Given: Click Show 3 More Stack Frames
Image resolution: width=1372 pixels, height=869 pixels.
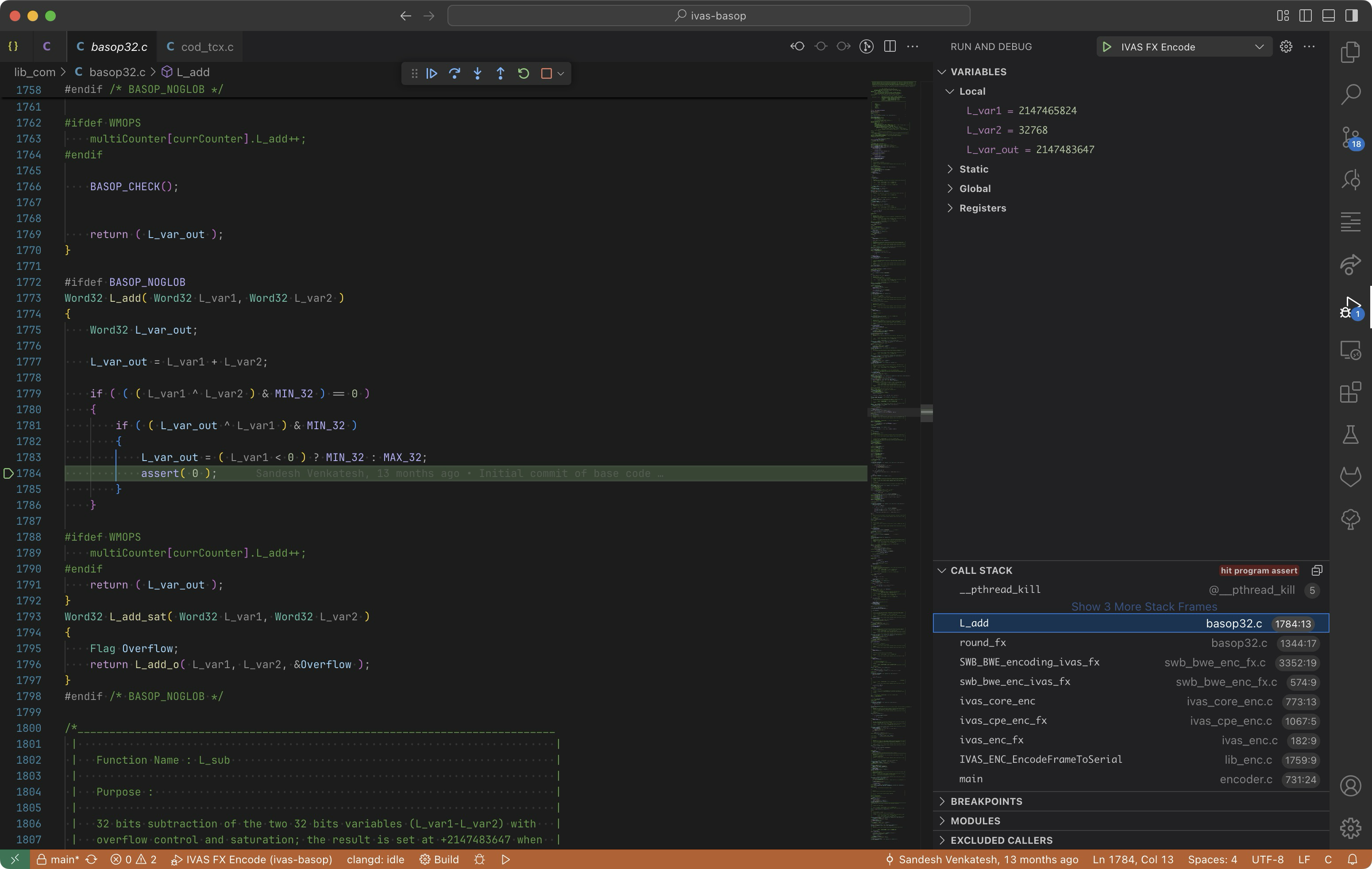Looking at the screenshot, I should tap(1144, 607).
